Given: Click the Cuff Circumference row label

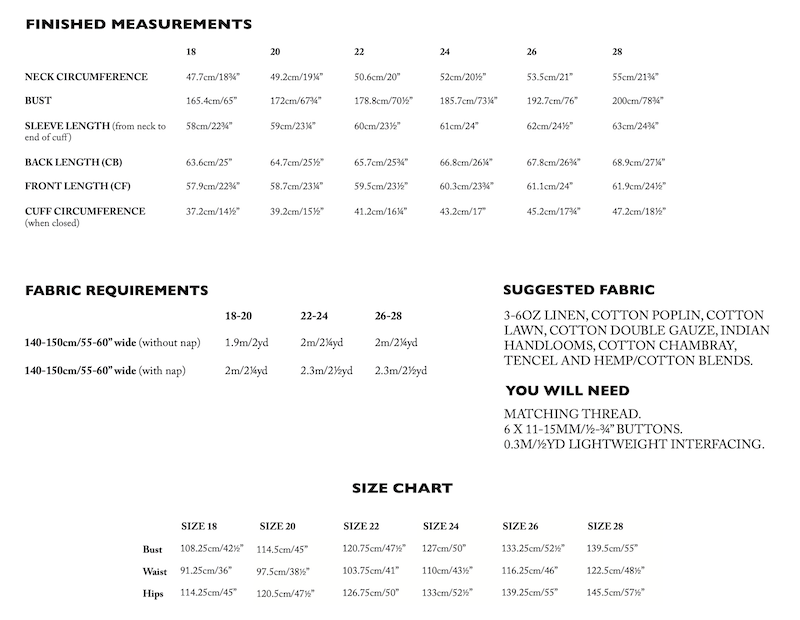Looking at the screenshot, I should (x=85, y=212).
